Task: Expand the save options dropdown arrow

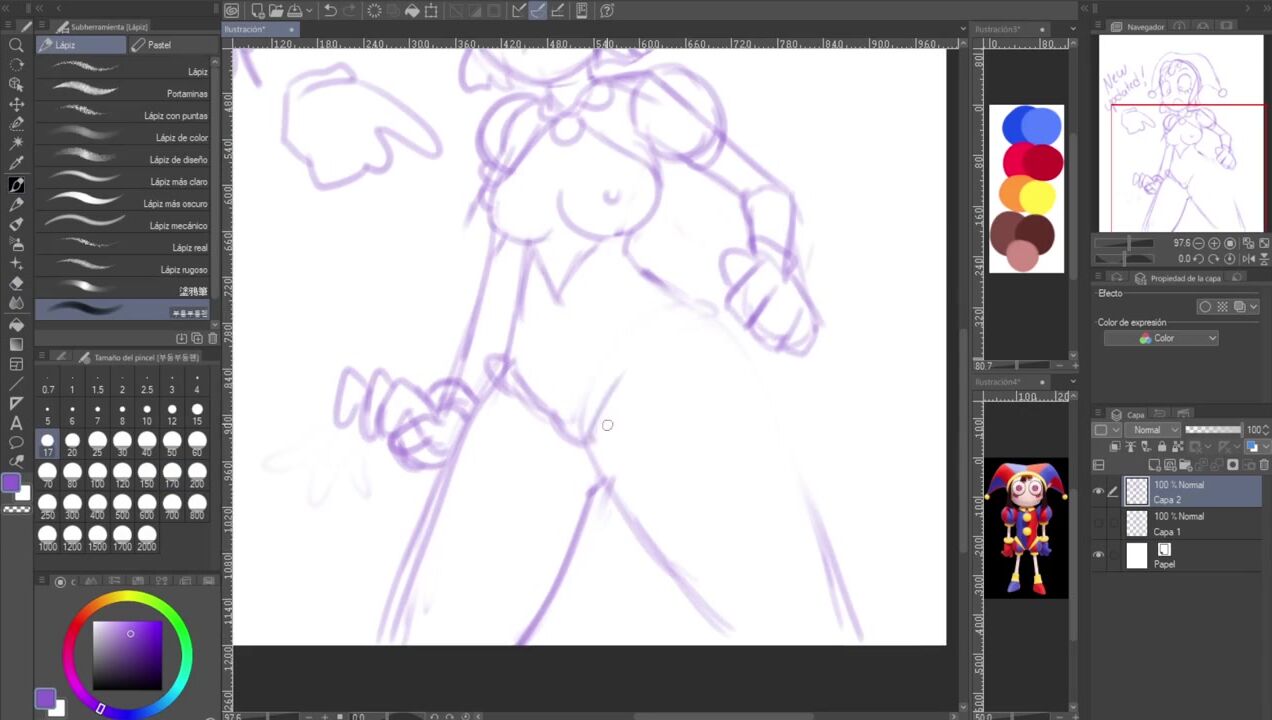Action: click(x=309, y=11)
